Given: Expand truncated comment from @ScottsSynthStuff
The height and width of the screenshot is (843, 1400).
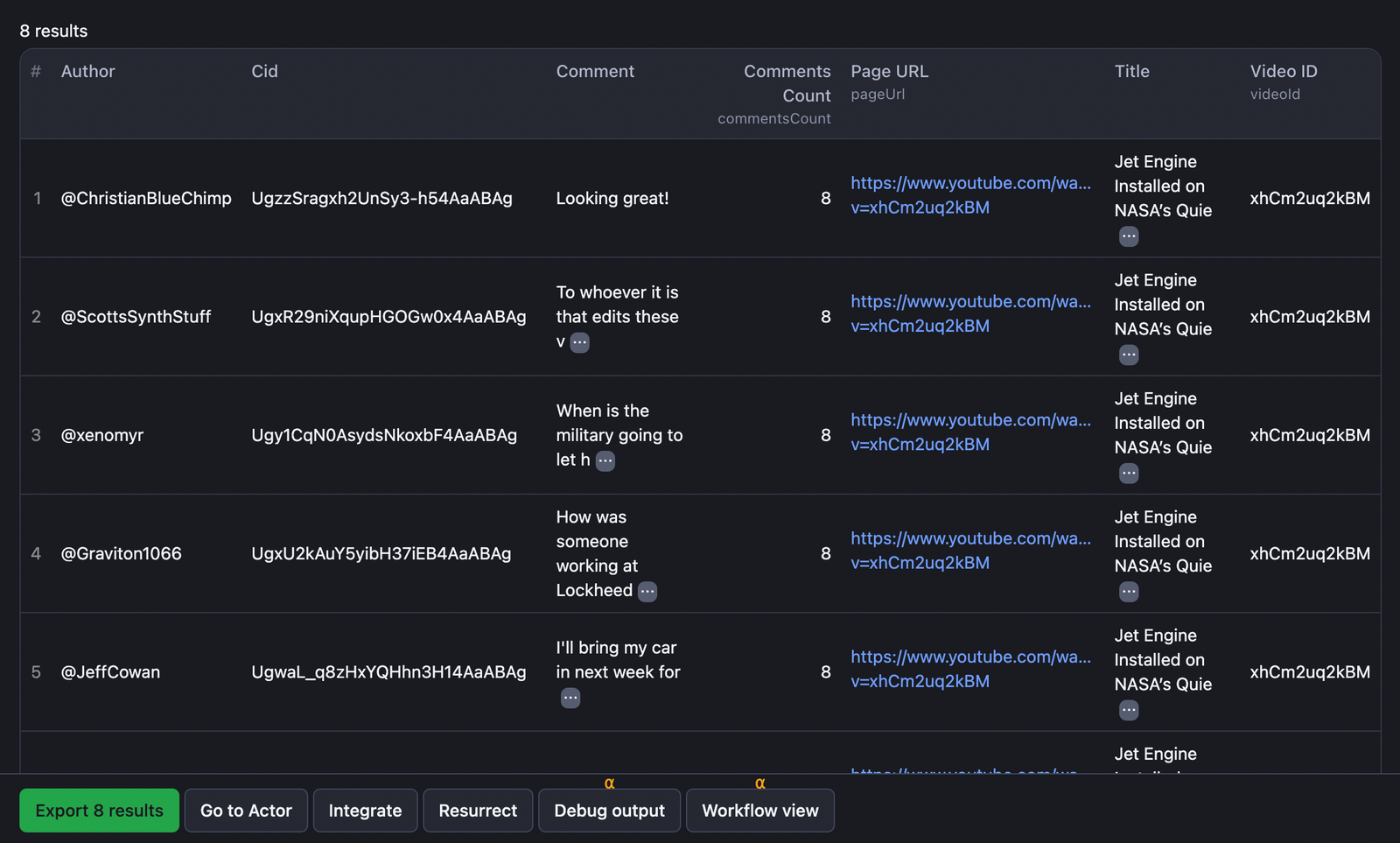Looking at the screenshot, I should [579, 343].
